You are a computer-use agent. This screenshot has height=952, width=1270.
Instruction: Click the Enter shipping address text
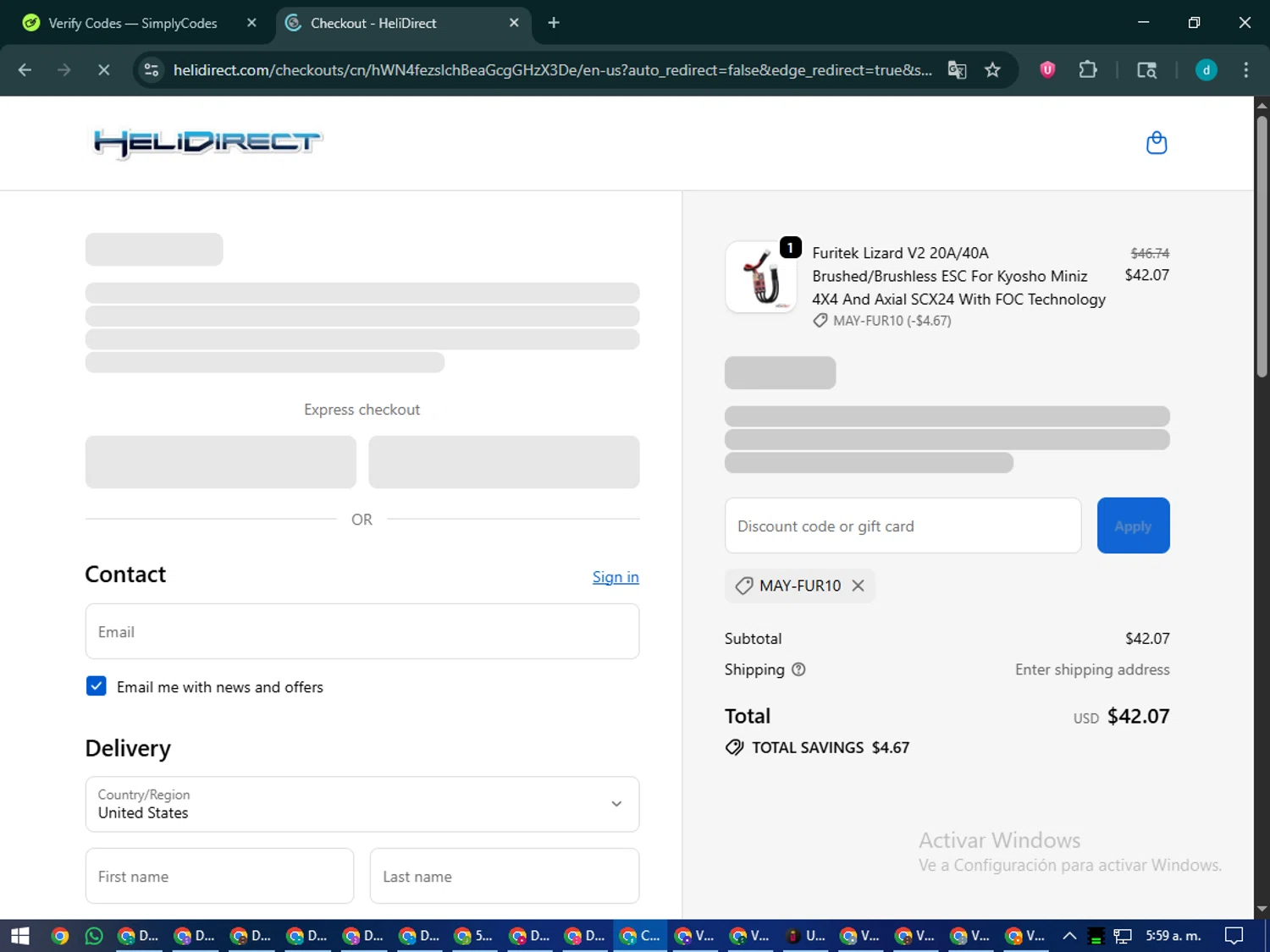1092,669
